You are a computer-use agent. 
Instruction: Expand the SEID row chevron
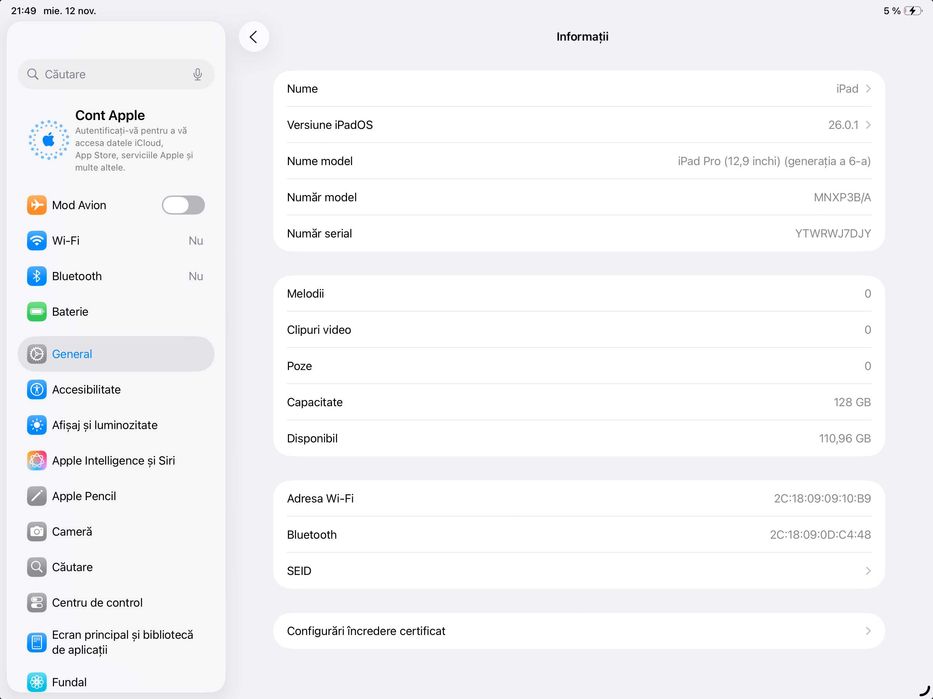coord(868,571)
